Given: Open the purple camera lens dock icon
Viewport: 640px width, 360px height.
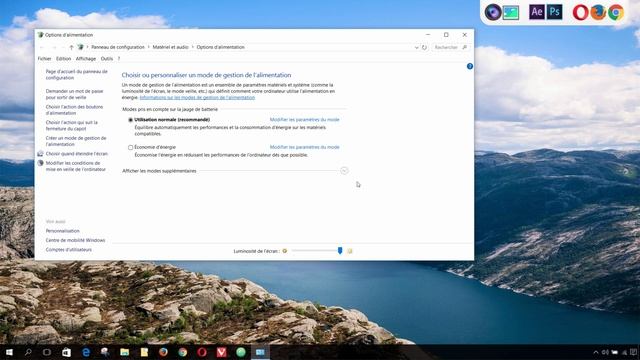Looking at the screenshot, I should (493, 12).
